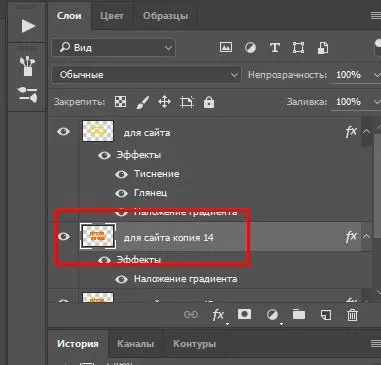The image size is (381, 365).
Task: Click Наложение градиента label under 'копия 14'
Action: tap(186, 279)
